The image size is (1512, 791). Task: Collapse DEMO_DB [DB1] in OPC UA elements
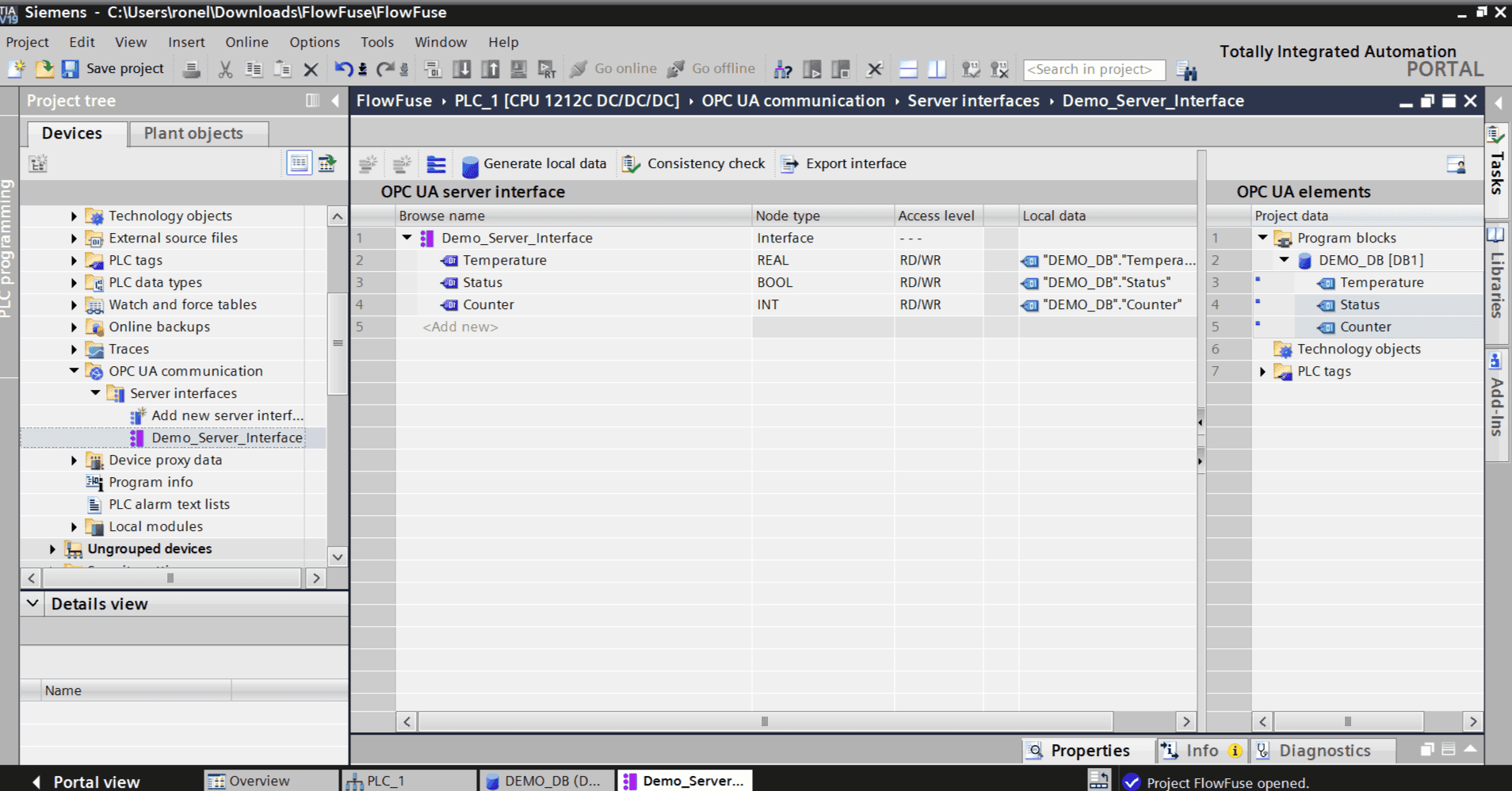(1284, 260)
